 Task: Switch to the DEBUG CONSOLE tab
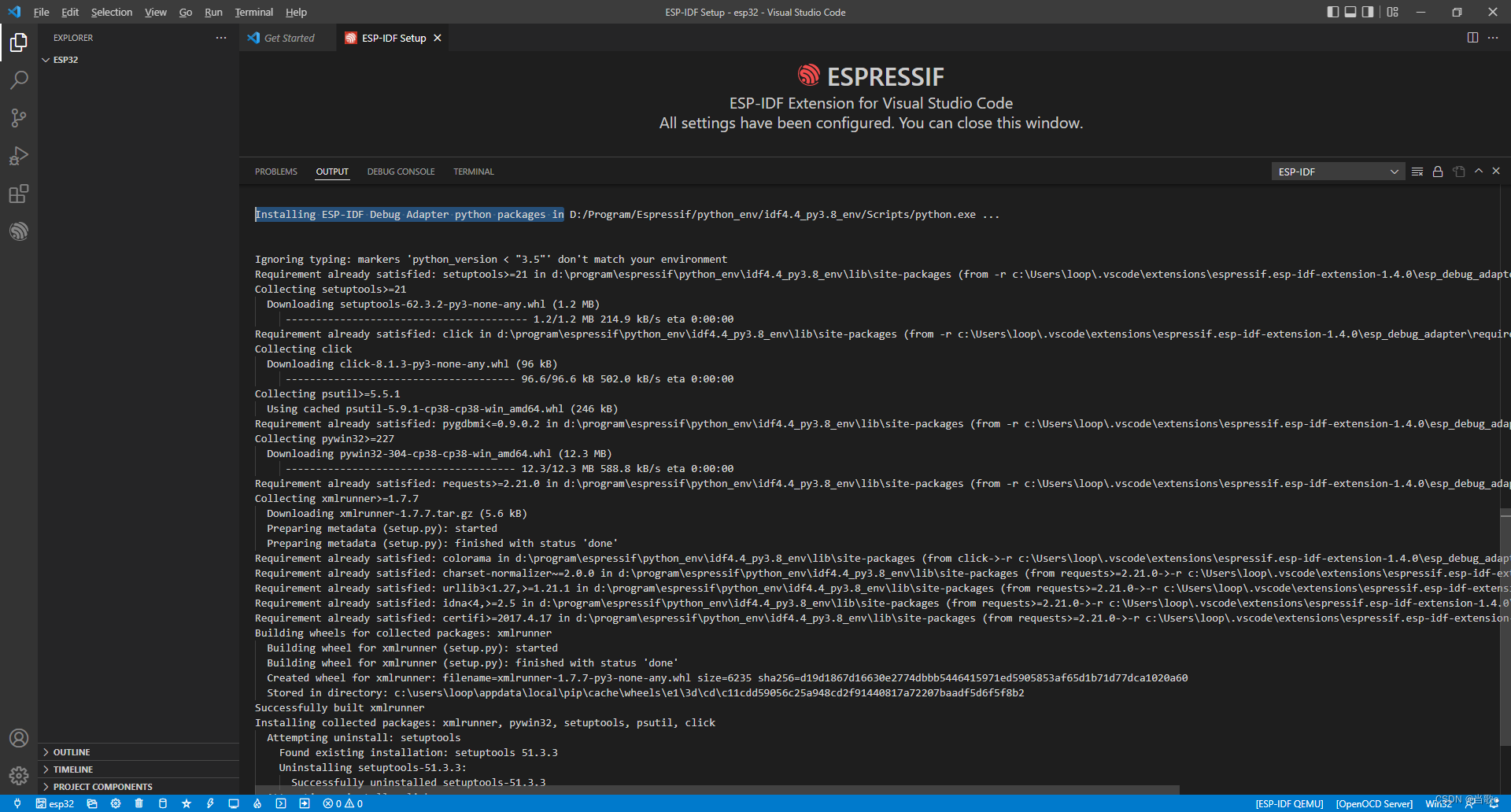pos(401,172)
